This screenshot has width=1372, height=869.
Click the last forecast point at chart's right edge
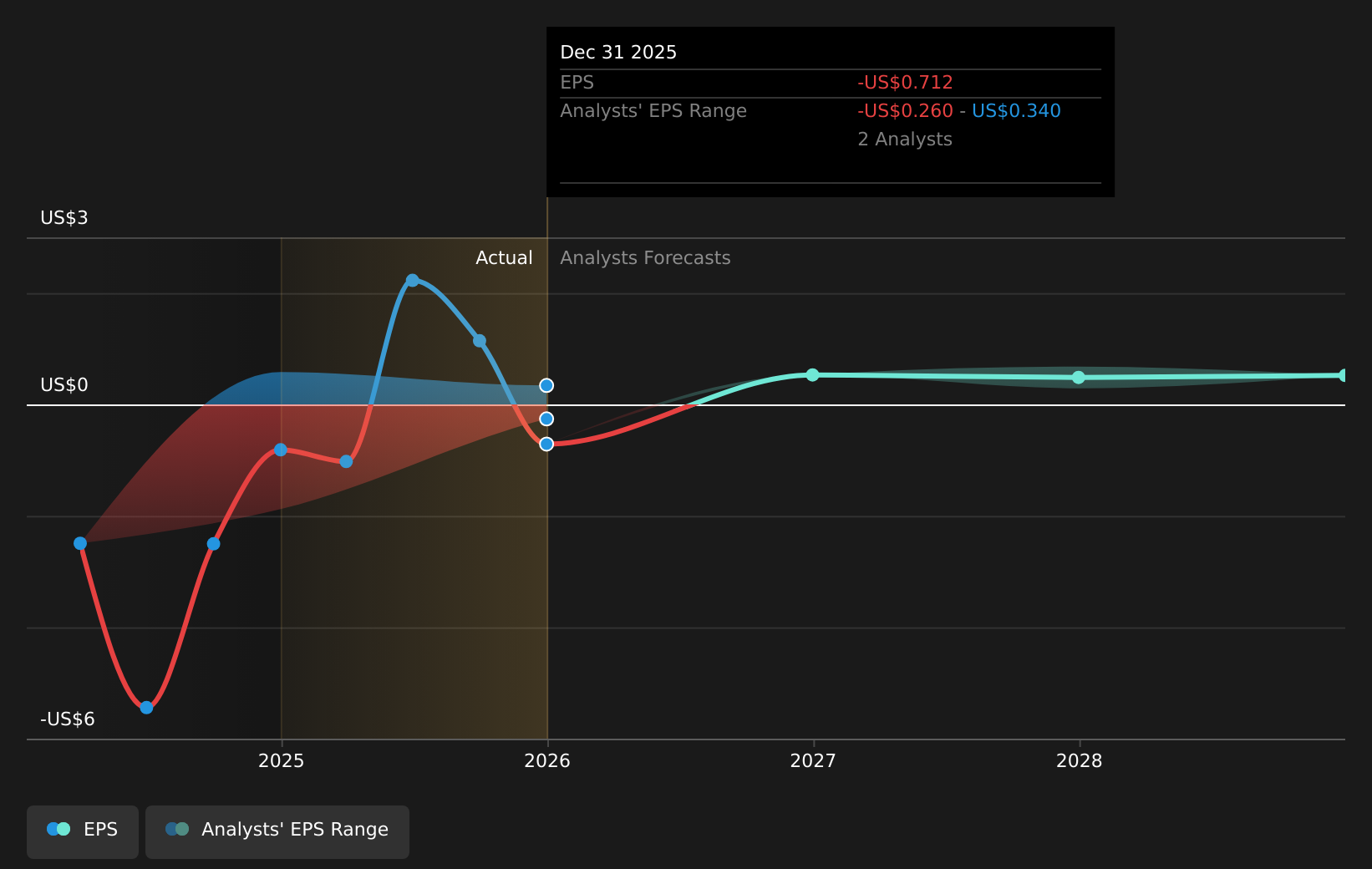[1344, 375]
